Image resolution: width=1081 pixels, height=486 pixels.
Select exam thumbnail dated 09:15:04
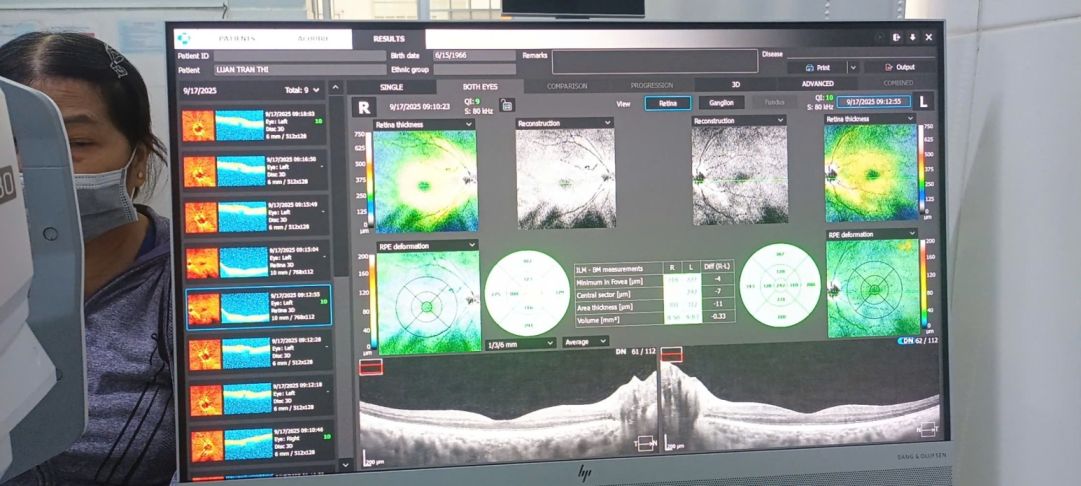(258, 261)
